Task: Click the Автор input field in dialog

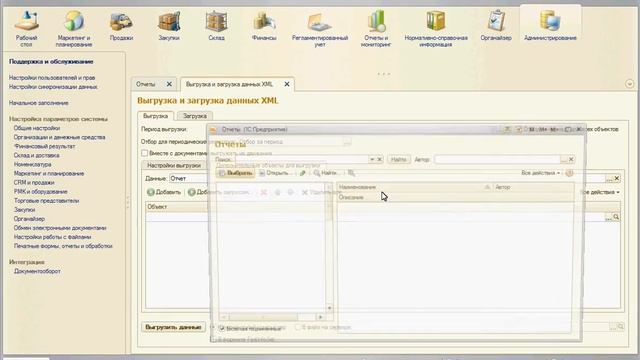Action: point(497,160)
